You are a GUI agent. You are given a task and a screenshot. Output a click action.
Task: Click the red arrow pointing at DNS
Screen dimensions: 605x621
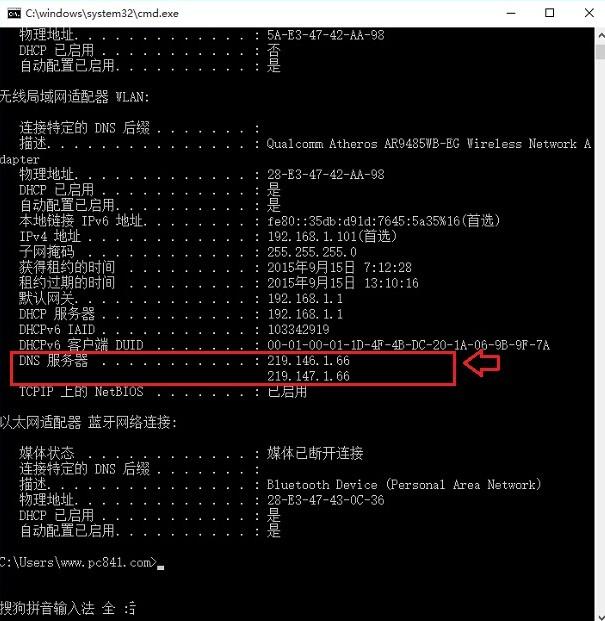481,363
